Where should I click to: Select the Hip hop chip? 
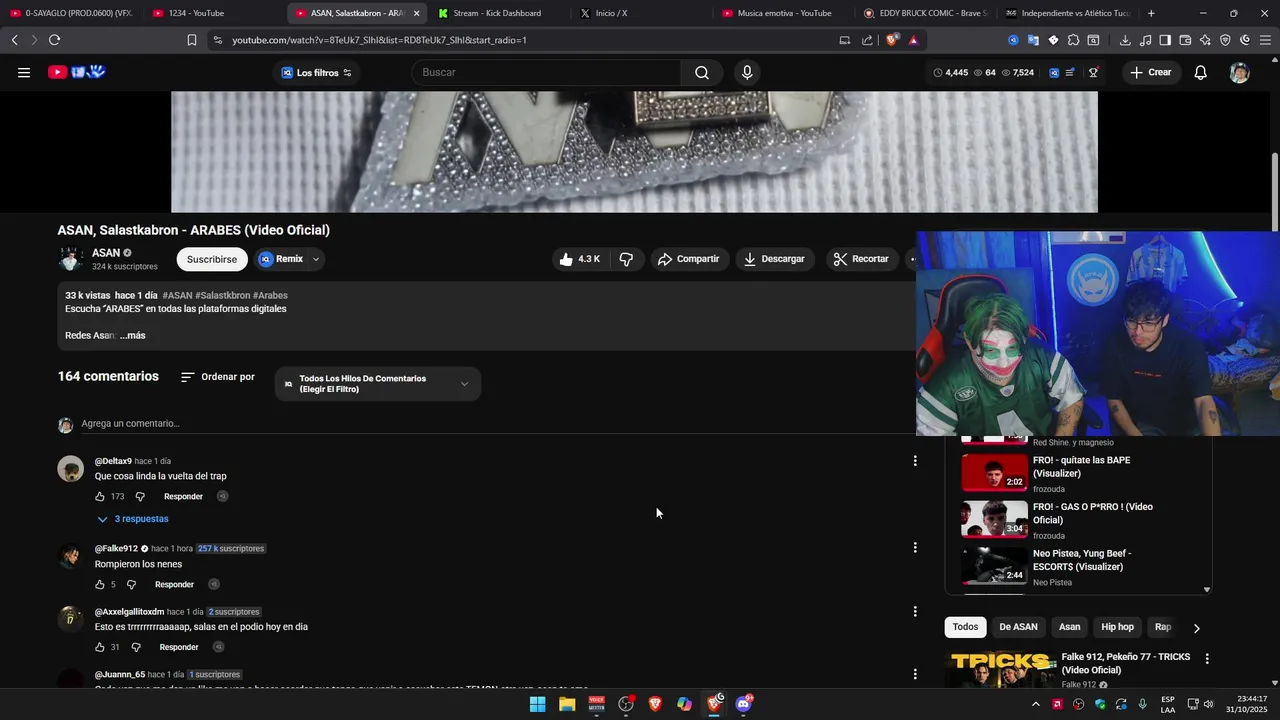1117,627
